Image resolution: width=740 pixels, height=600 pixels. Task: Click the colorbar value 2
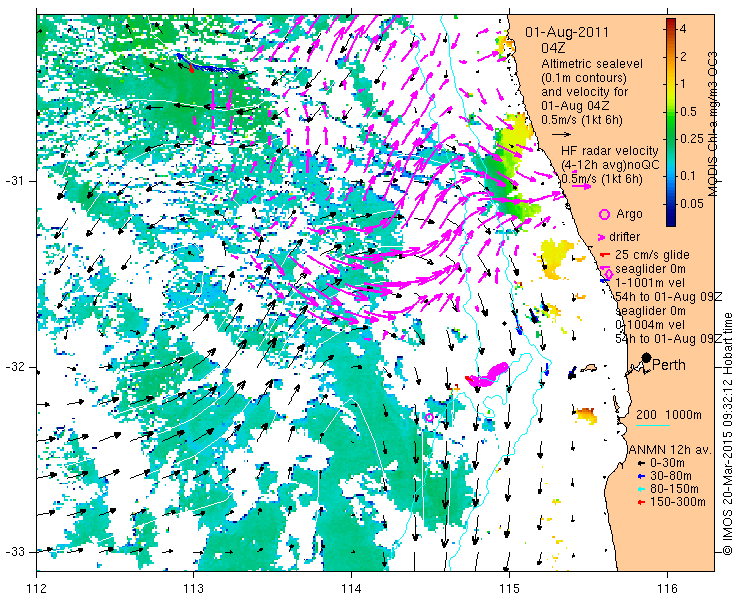682,57
